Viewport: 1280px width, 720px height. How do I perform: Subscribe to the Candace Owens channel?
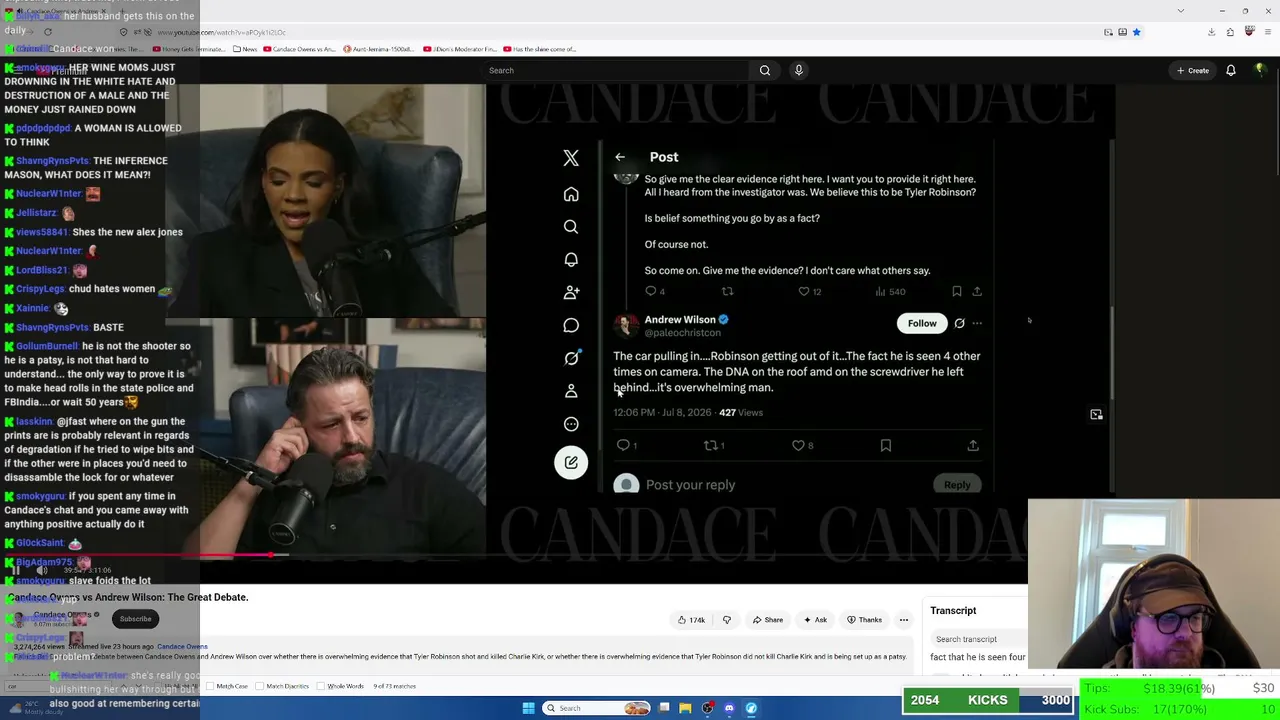click(x=136, y=619)
